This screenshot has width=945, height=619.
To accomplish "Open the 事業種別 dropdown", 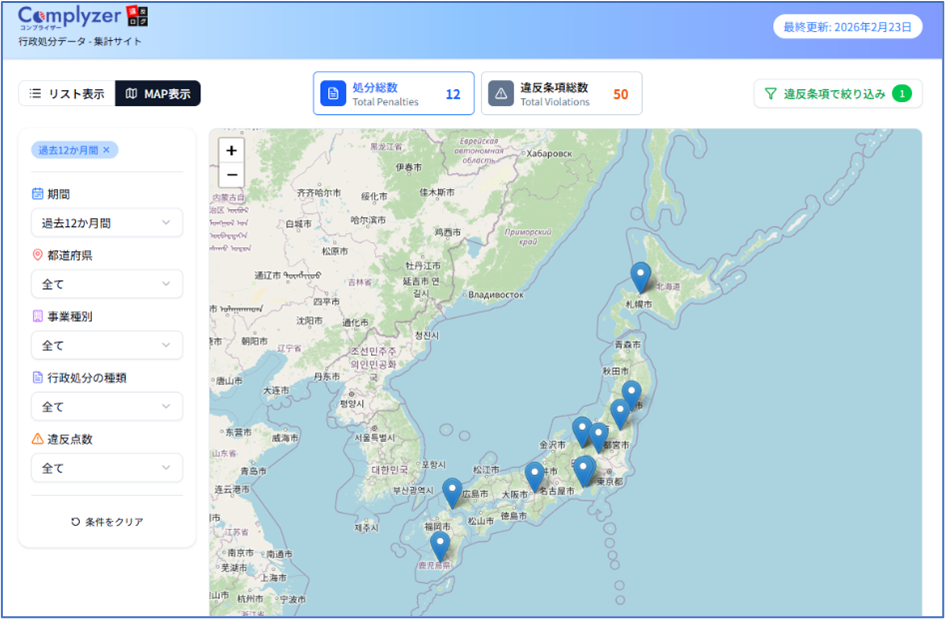I will pyautogui.click(x=107, y=345).
